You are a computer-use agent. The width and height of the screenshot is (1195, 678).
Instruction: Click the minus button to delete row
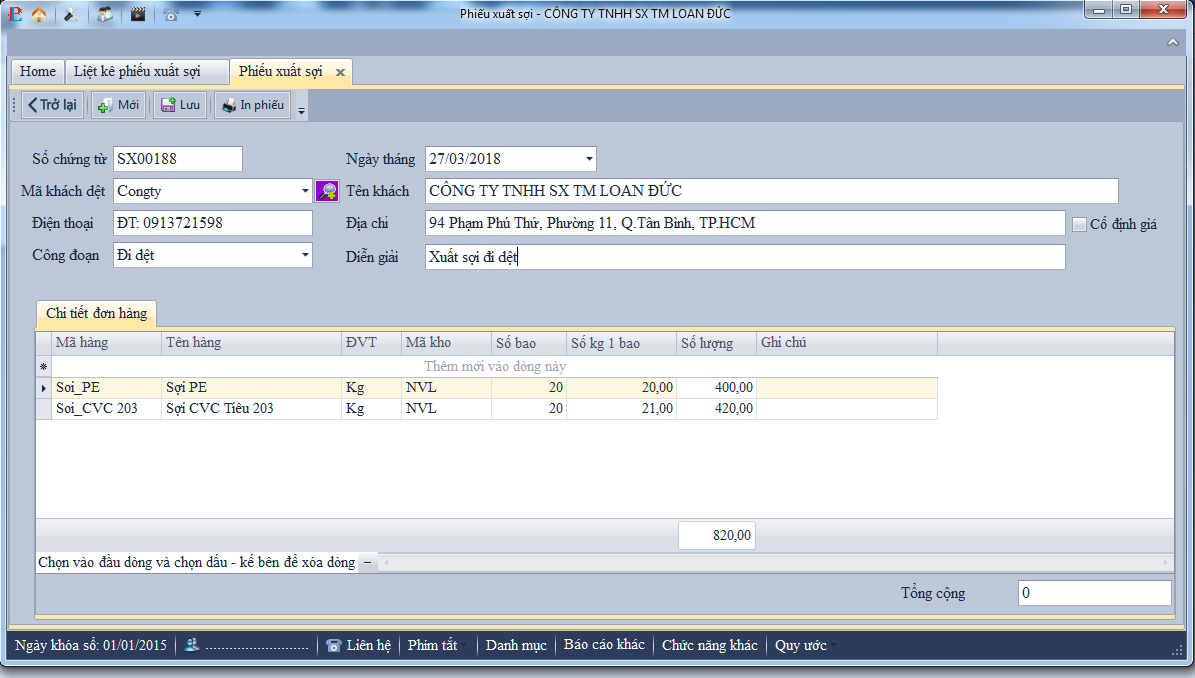point(367,563)
